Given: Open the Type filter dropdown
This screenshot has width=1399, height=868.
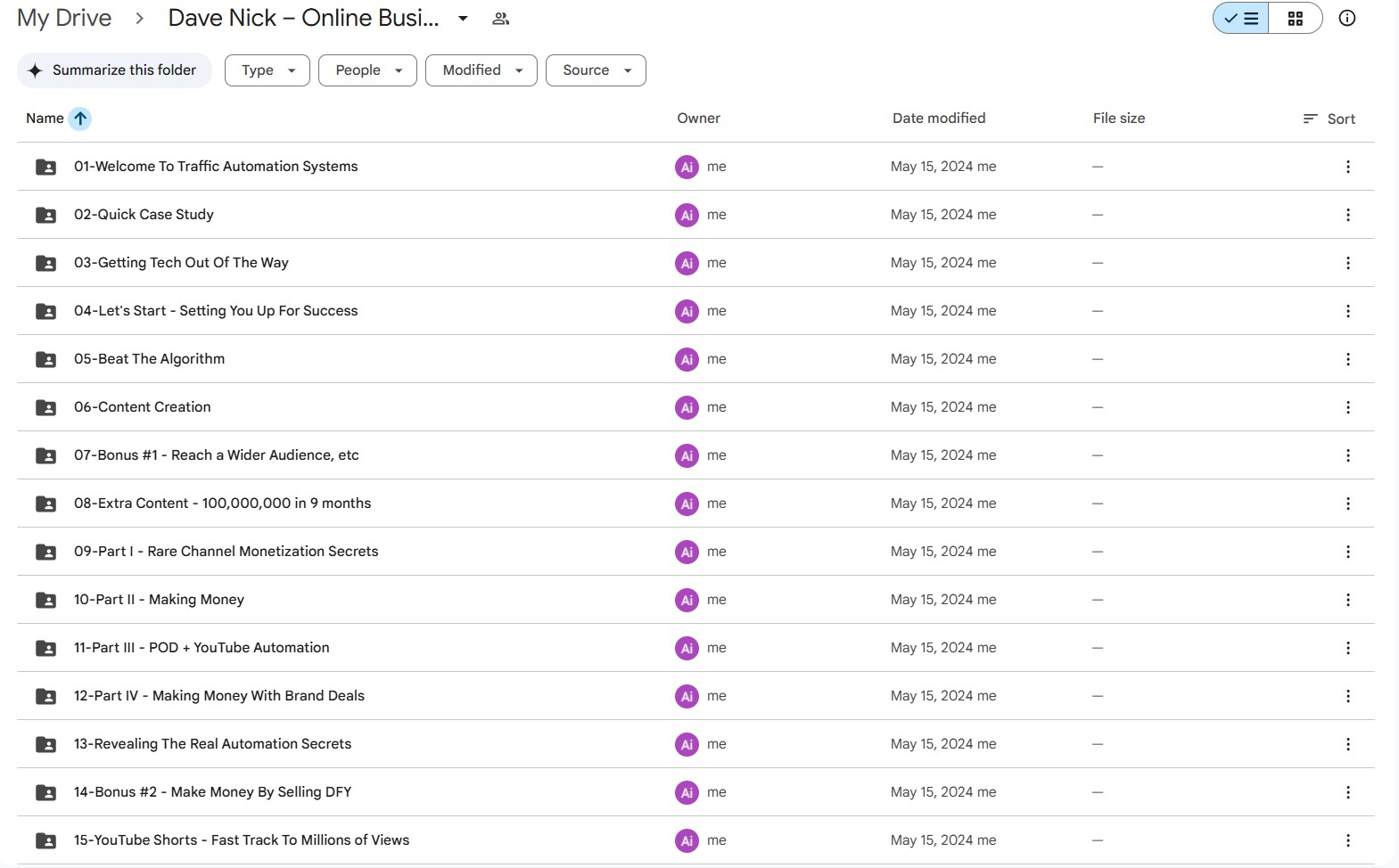Looking at the screenshot, I should 267,70.
